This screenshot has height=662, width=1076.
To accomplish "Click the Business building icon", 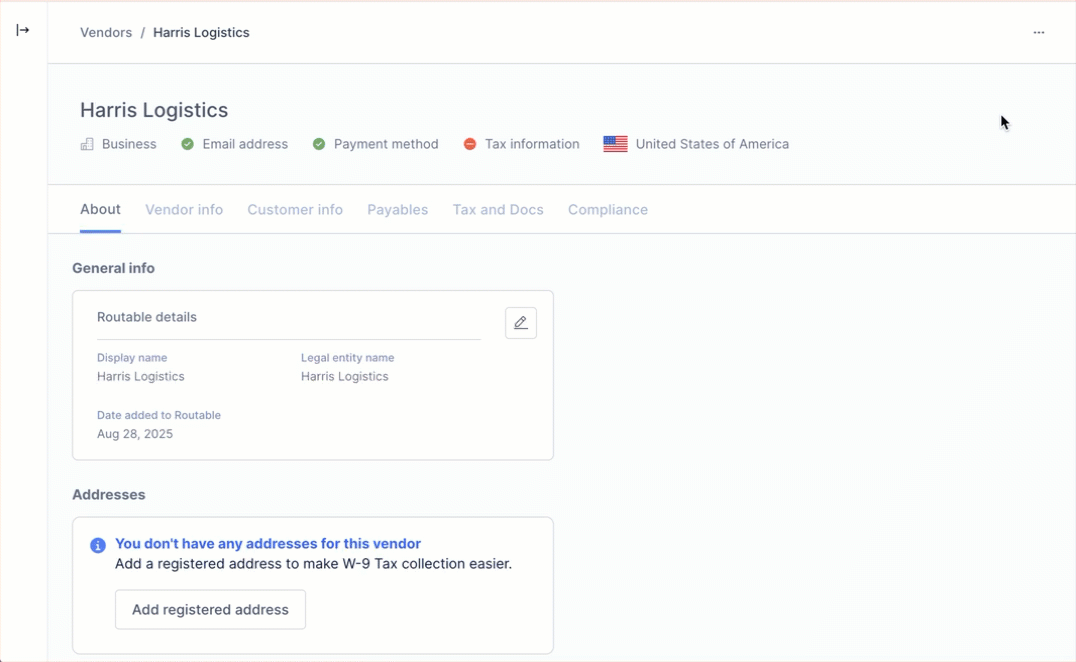I will (86, 144).
